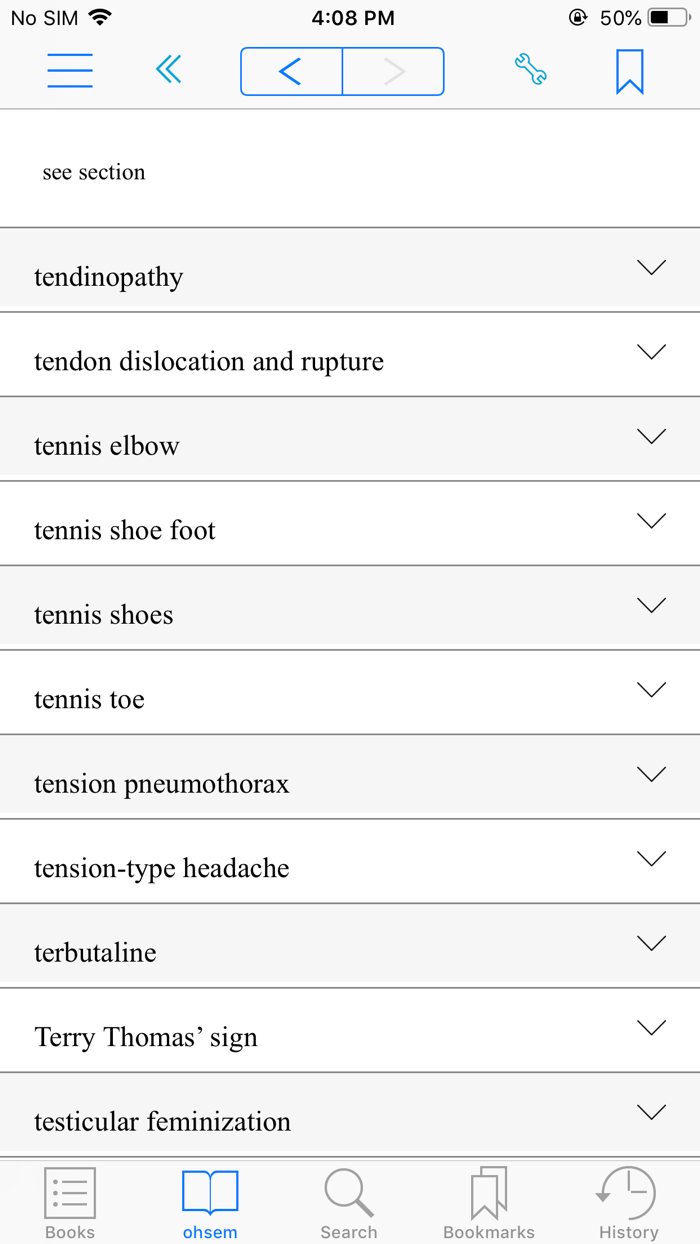
Task: Tap the tennis shoe foot entry
Action: (125, 530)
